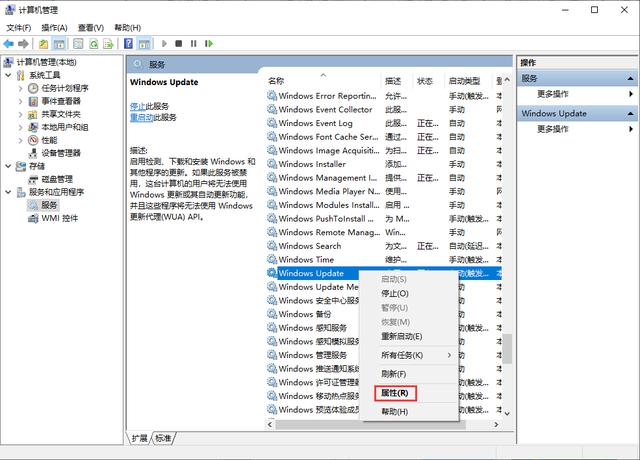Click the horizontal scrollbar right arrow

click(x=496, y=424)
